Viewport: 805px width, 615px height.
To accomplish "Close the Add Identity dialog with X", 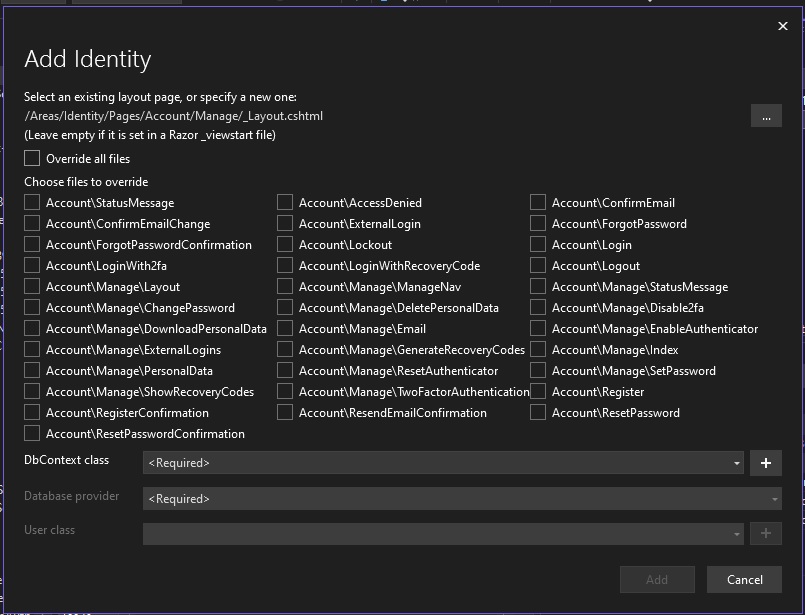I will [x=782, y=26].
